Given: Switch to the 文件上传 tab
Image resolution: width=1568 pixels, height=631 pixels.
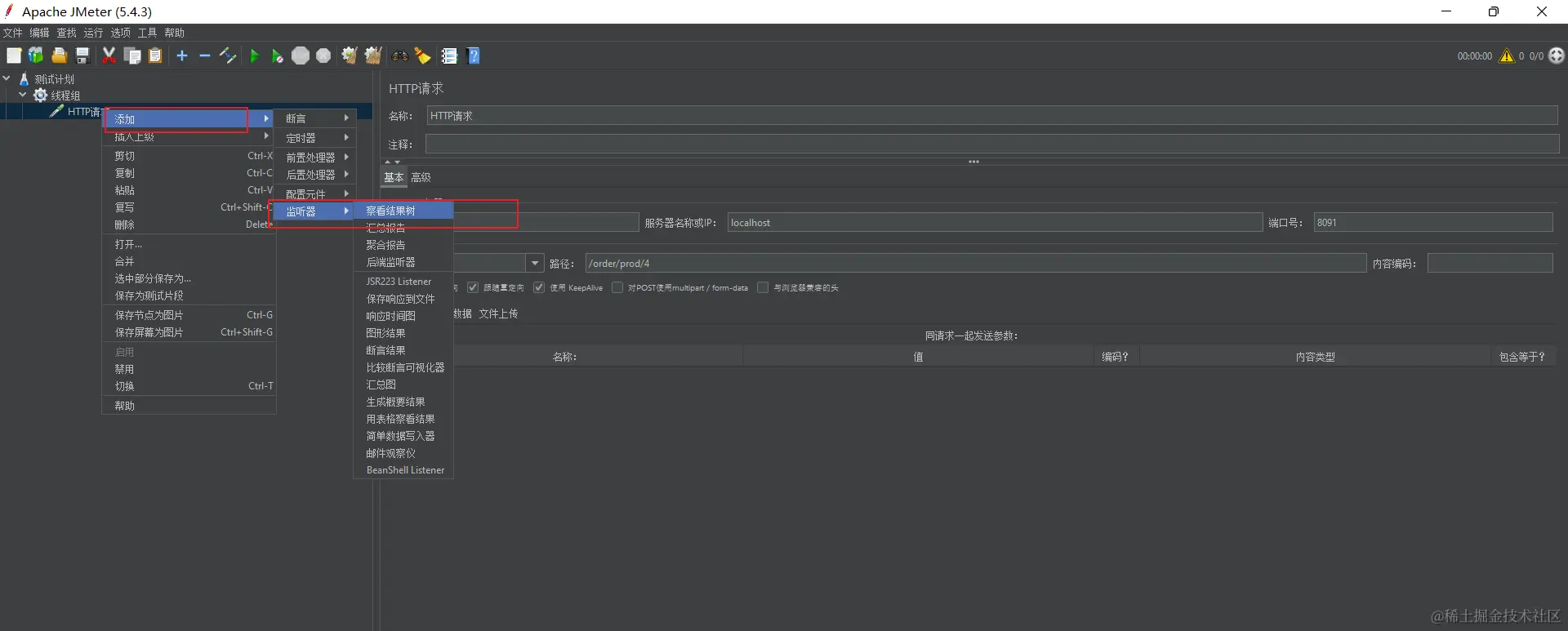Looking at the screenshot, I should pos(498,313).
